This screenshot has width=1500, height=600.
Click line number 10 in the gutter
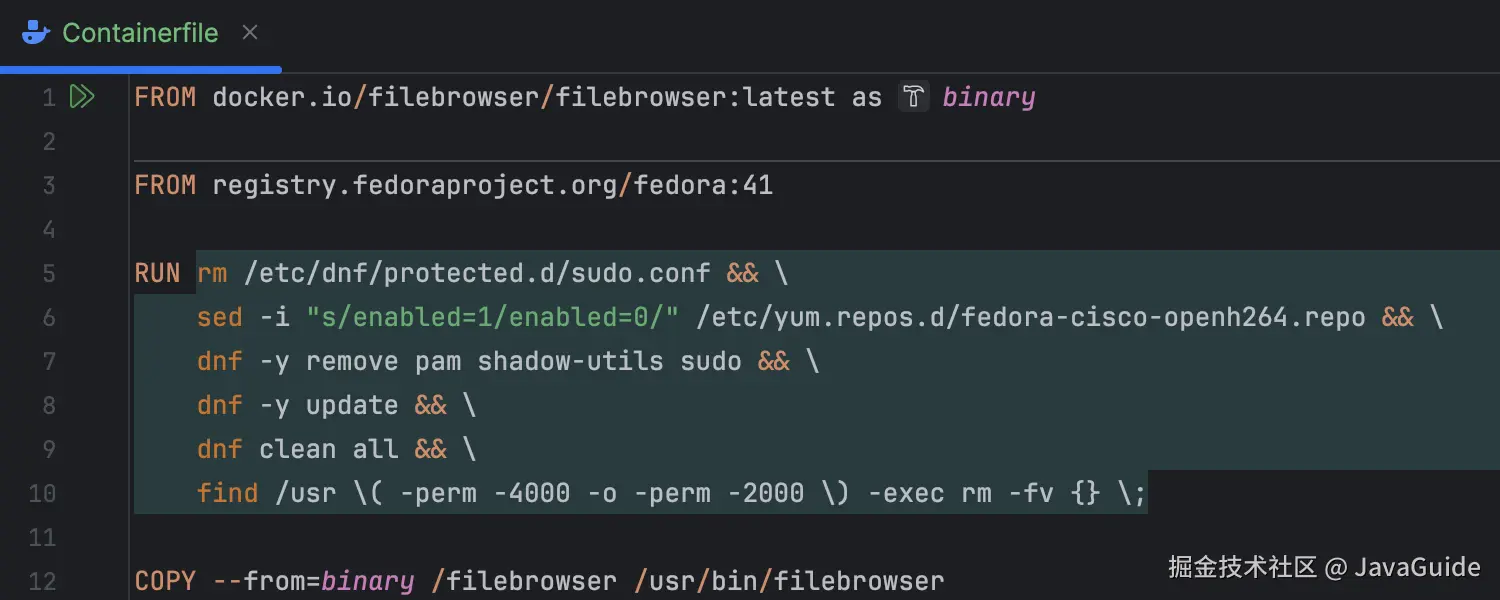point(43,493)
